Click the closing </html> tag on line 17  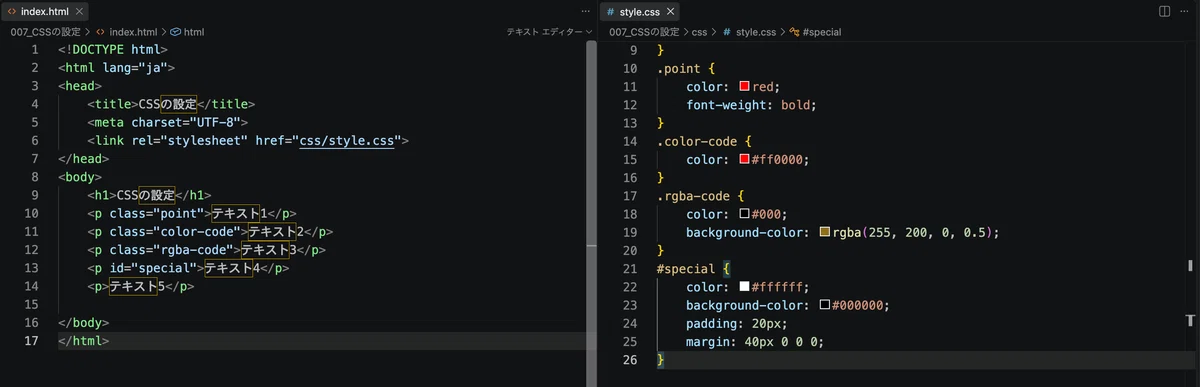tap(84, 341)
